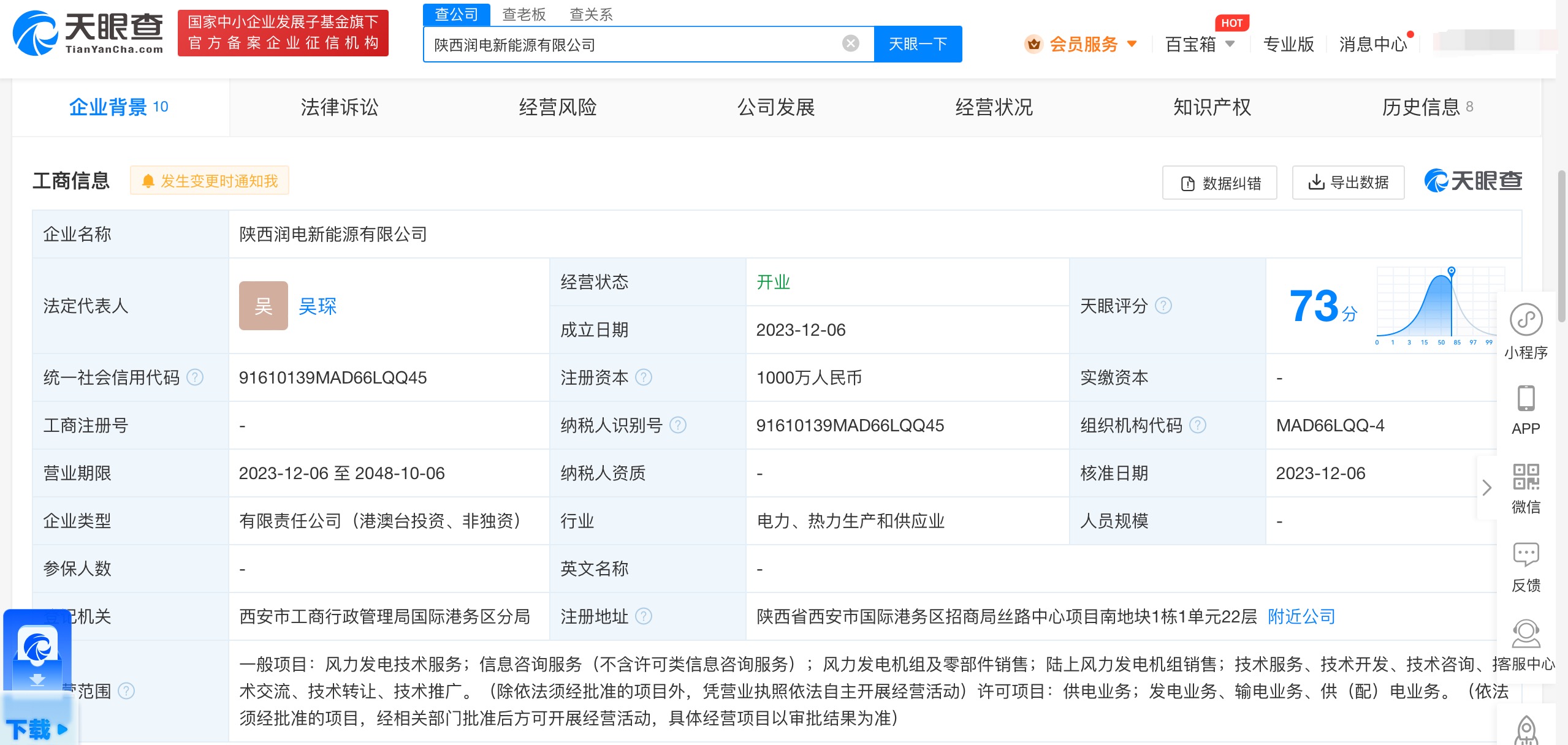Click the 开业 status value
1568x745 pixels.
tap(774, 282)
